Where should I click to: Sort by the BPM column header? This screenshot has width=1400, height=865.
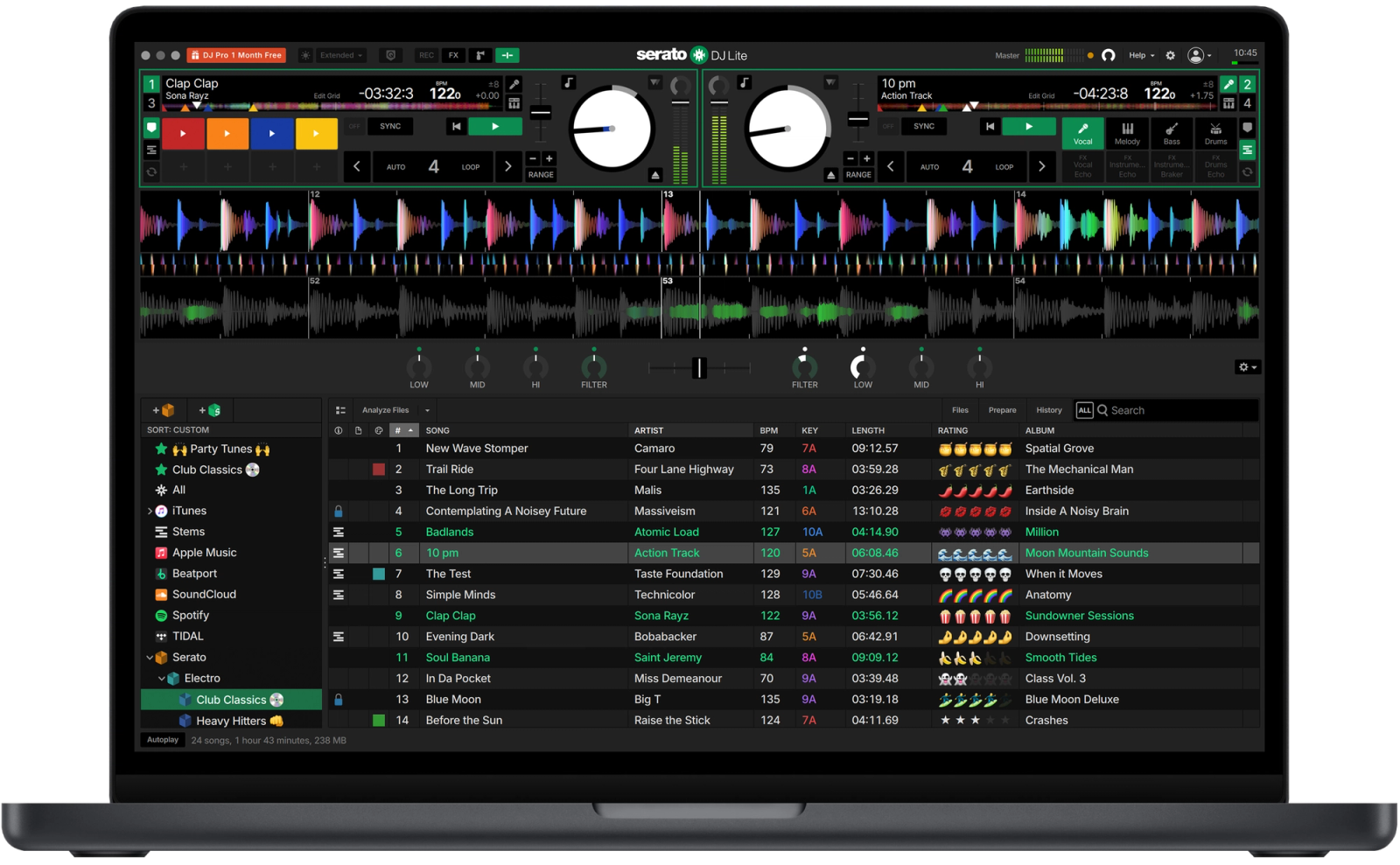pos(774,430)
